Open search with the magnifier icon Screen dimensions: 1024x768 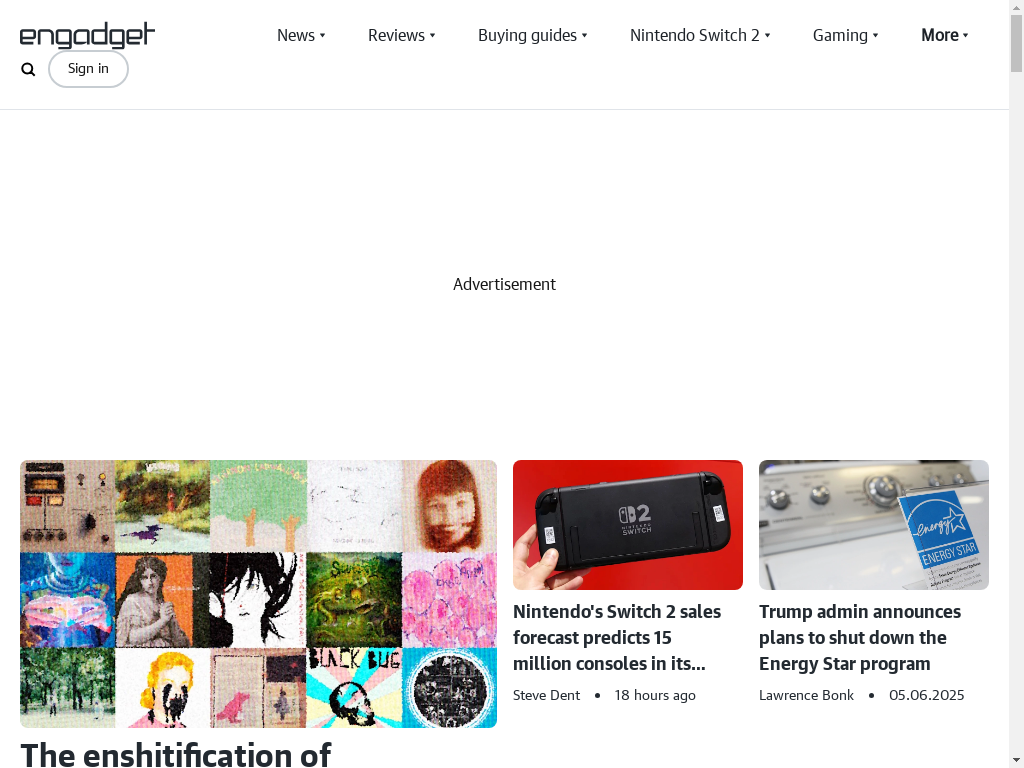[28, 69]
